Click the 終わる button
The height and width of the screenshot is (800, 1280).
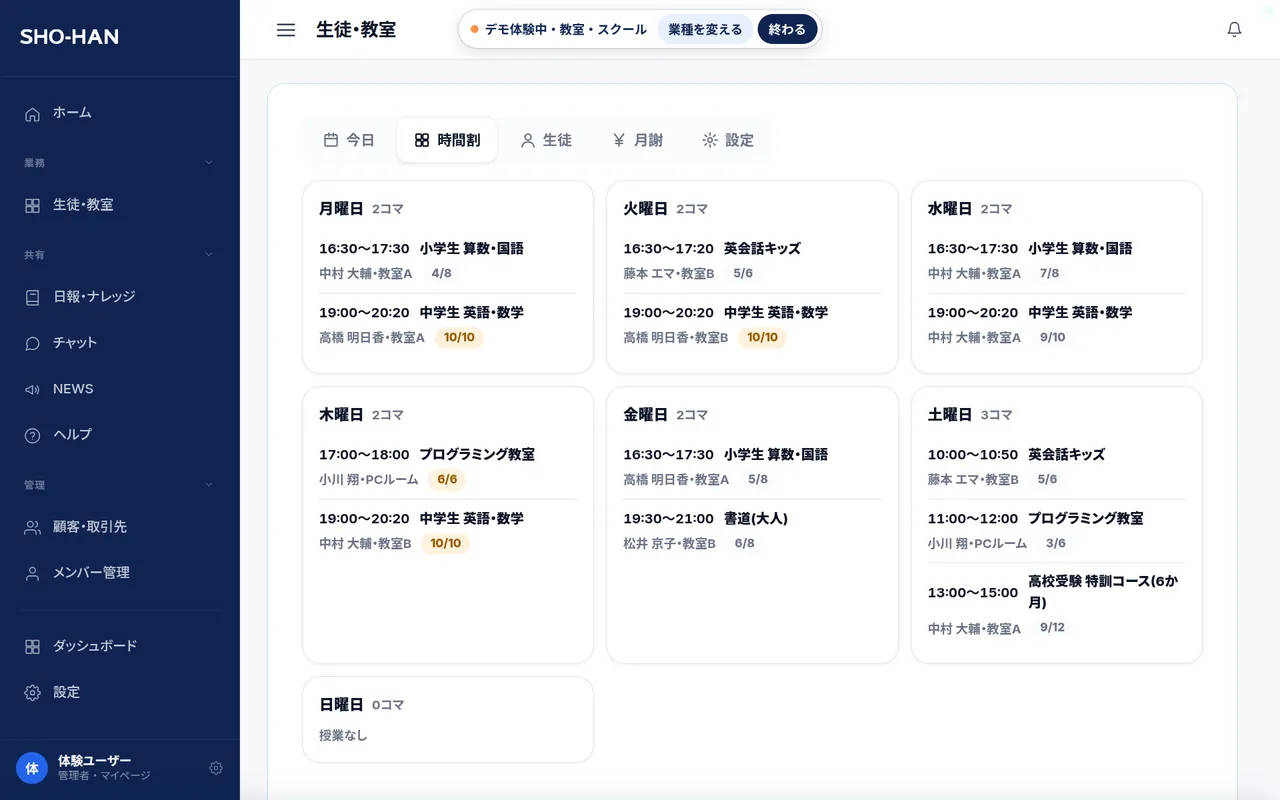click(x=787, y=29)
